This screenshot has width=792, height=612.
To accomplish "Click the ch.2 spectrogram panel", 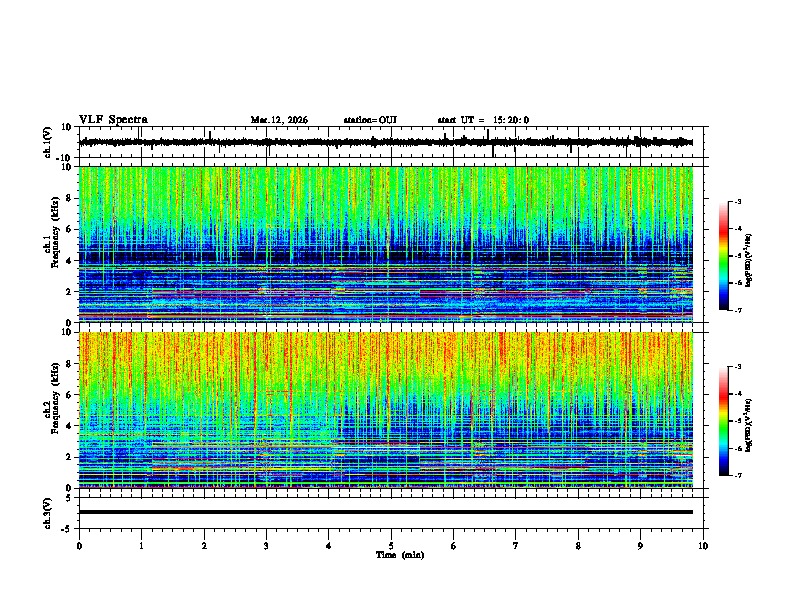I will (386, 410).
